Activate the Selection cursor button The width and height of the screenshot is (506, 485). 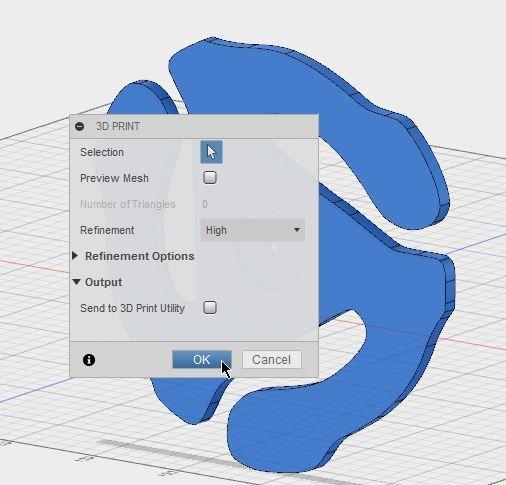211,152
